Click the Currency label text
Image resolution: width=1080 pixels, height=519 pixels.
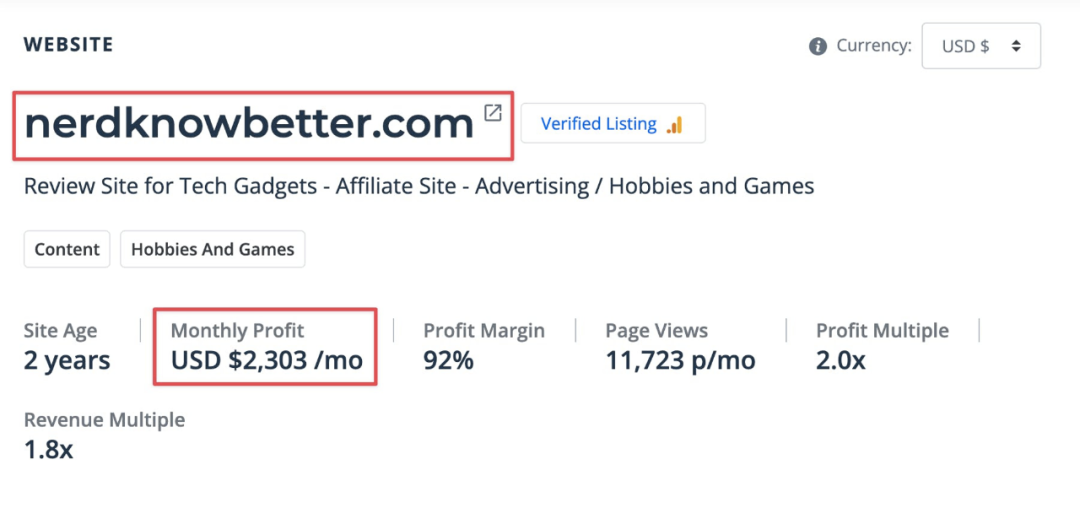pos(873,46)
